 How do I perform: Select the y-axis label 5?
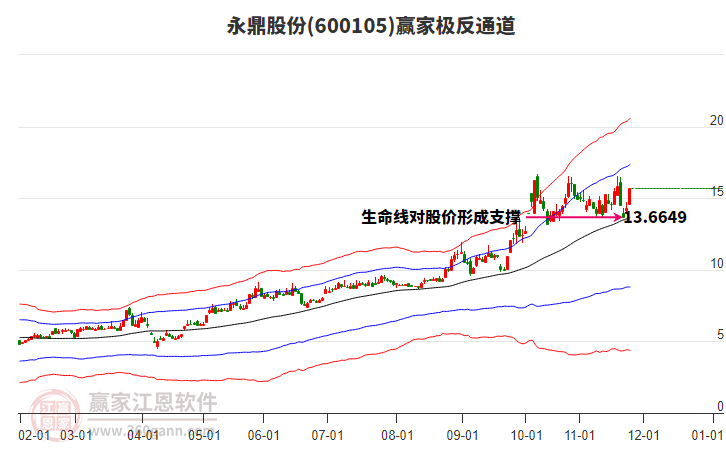click(x=720, y=335)
